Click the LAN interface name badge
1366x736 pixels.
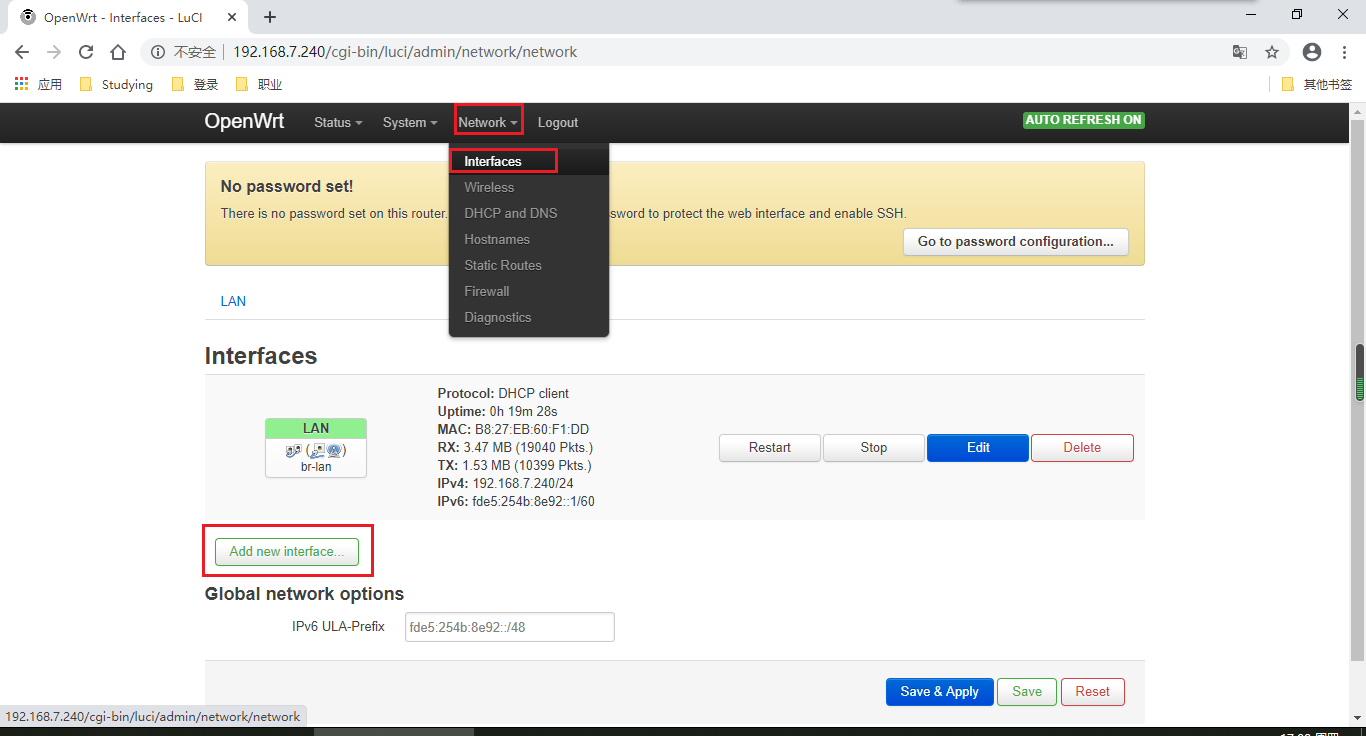[316, 428]
